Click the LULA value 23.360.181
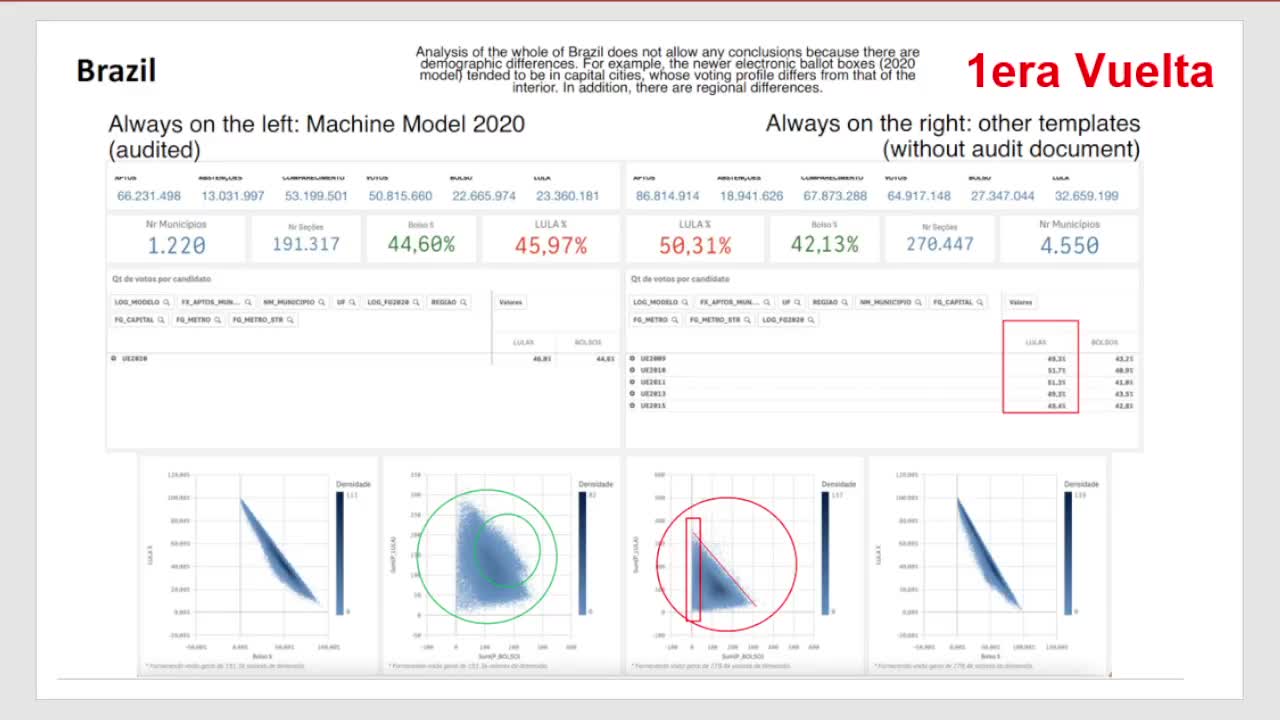Viewport: 1280px width, 720px height. [567, 196]
